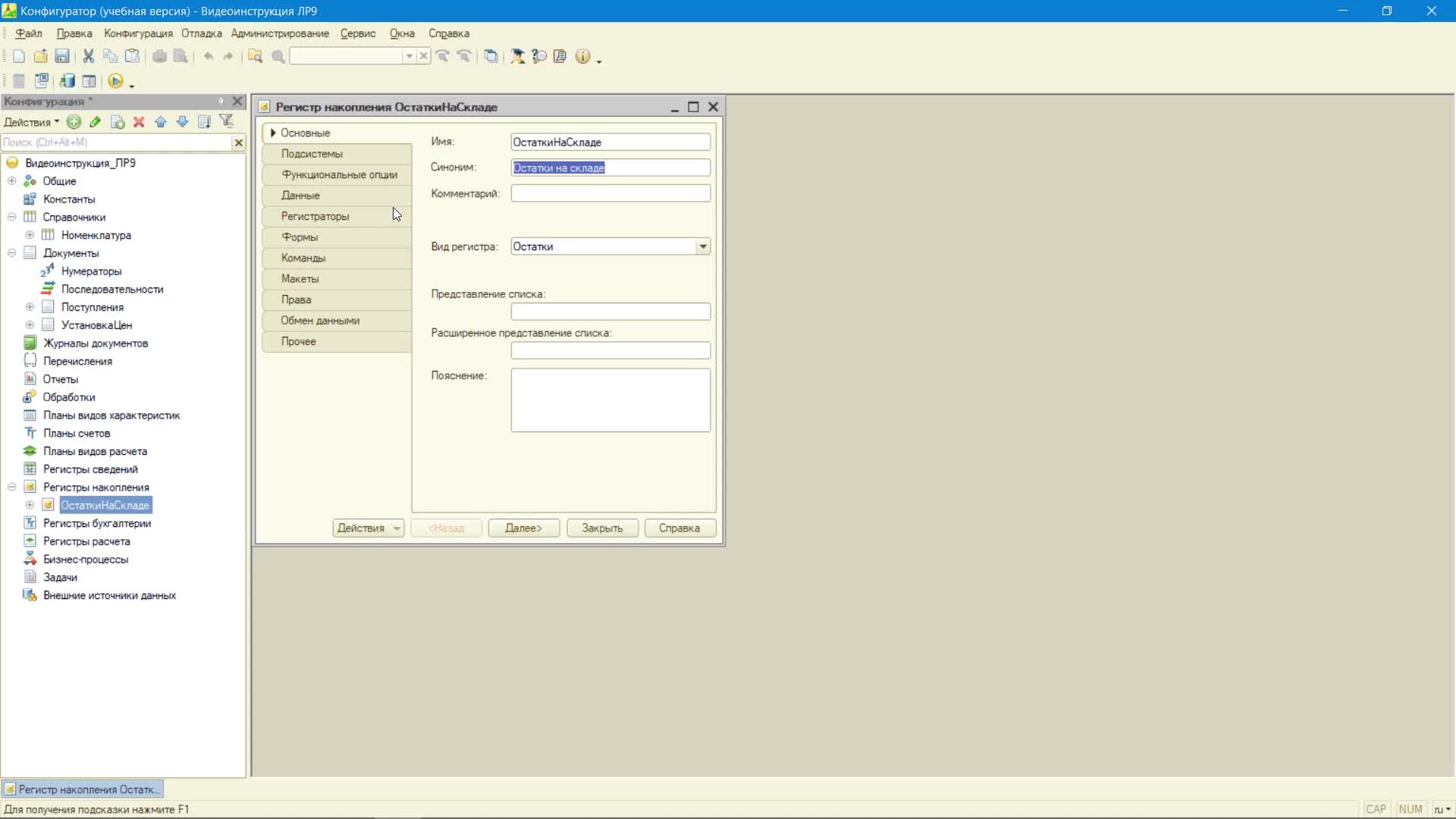The image size is (1456, 819).
Task: Move element up with blue arrow icon
Action: [x=161, y=121]
